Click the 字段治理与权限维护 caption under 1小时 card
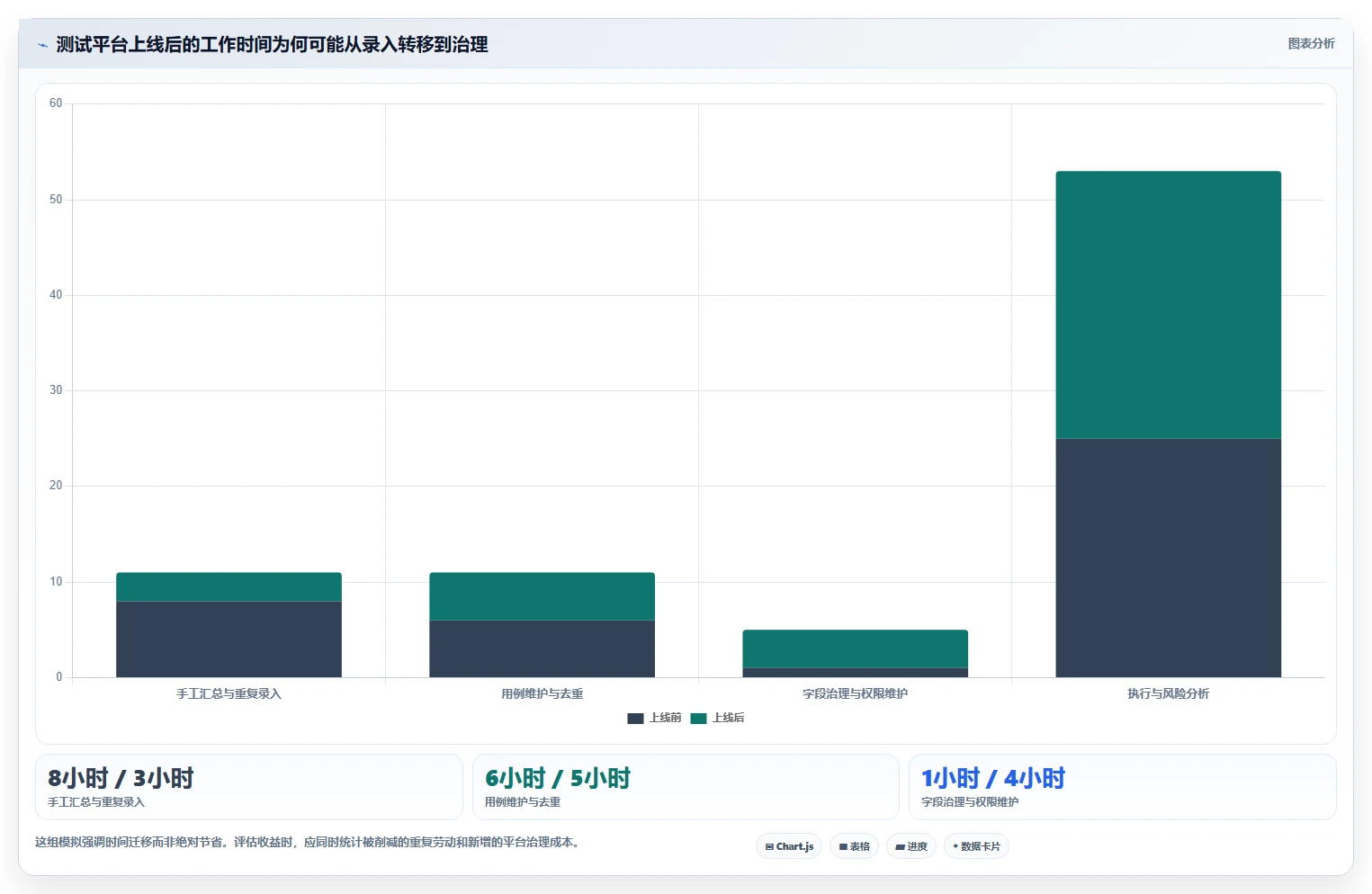Image resolution: width=1372 pixels, height=894 pixels. [970, 802]
